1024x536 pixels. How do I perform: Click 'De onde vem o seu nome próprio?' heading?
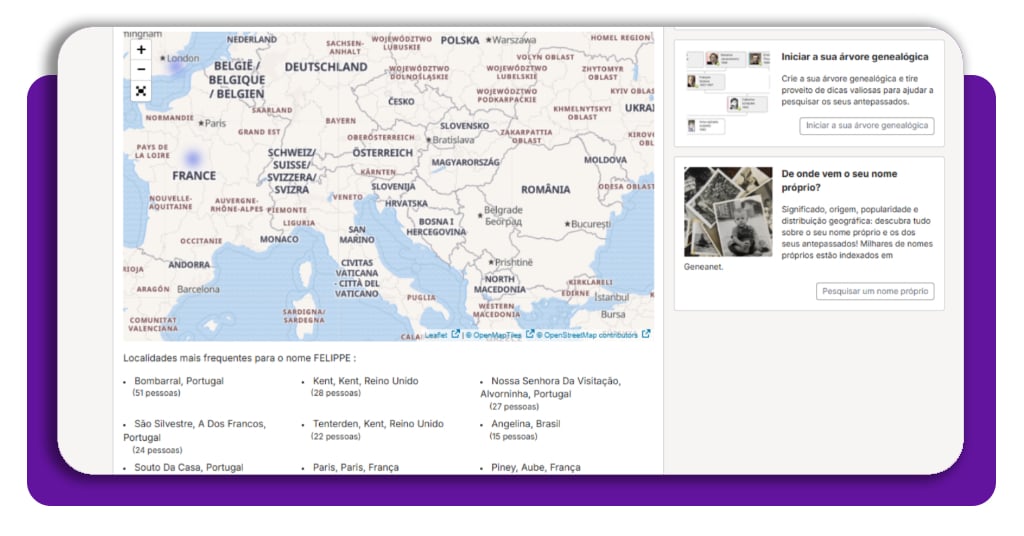[x=839, y=180]
